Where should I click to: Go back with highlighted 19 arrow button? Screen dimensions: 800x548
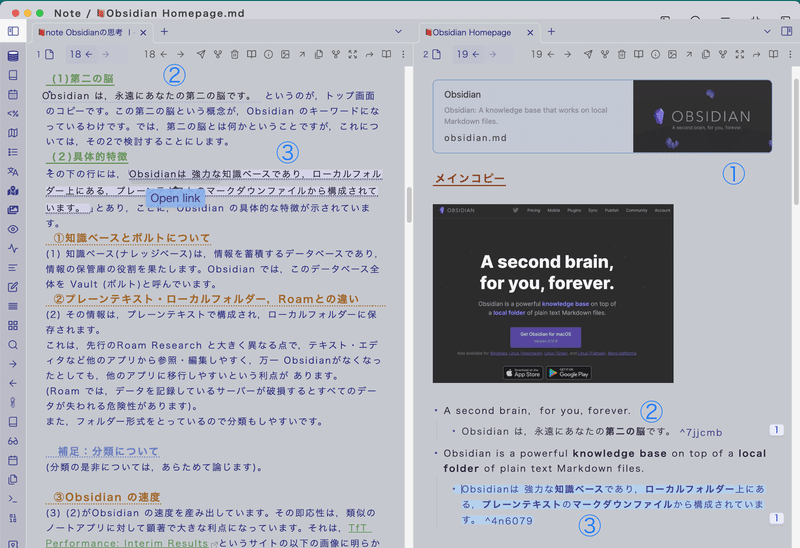tap(468, 54)
